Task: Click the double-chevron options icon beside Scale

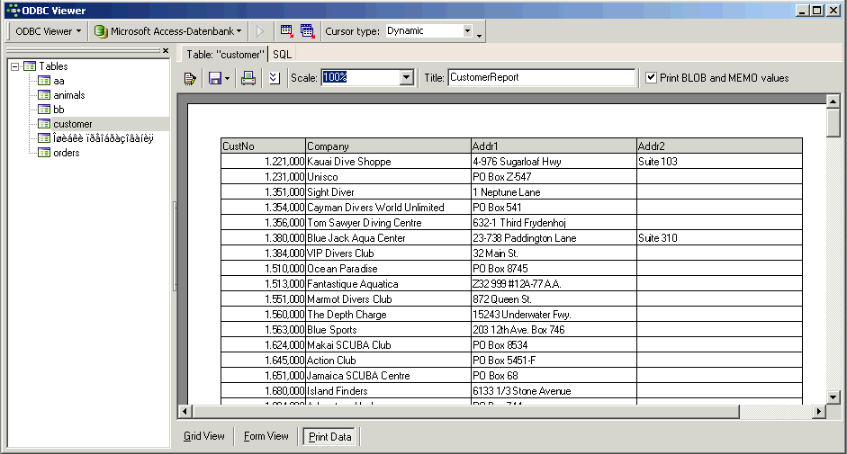Action: pos(274,78)
